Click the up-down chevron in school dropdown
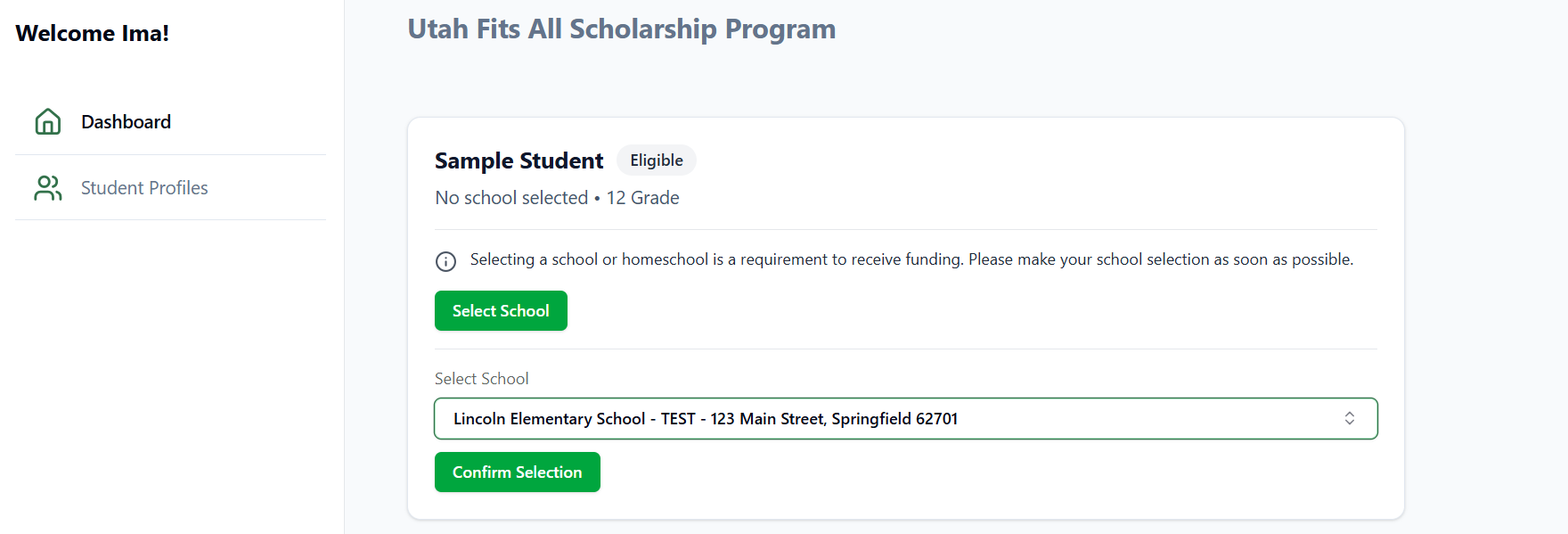This screenshot has height=534, width=1568. (1349, 418)
